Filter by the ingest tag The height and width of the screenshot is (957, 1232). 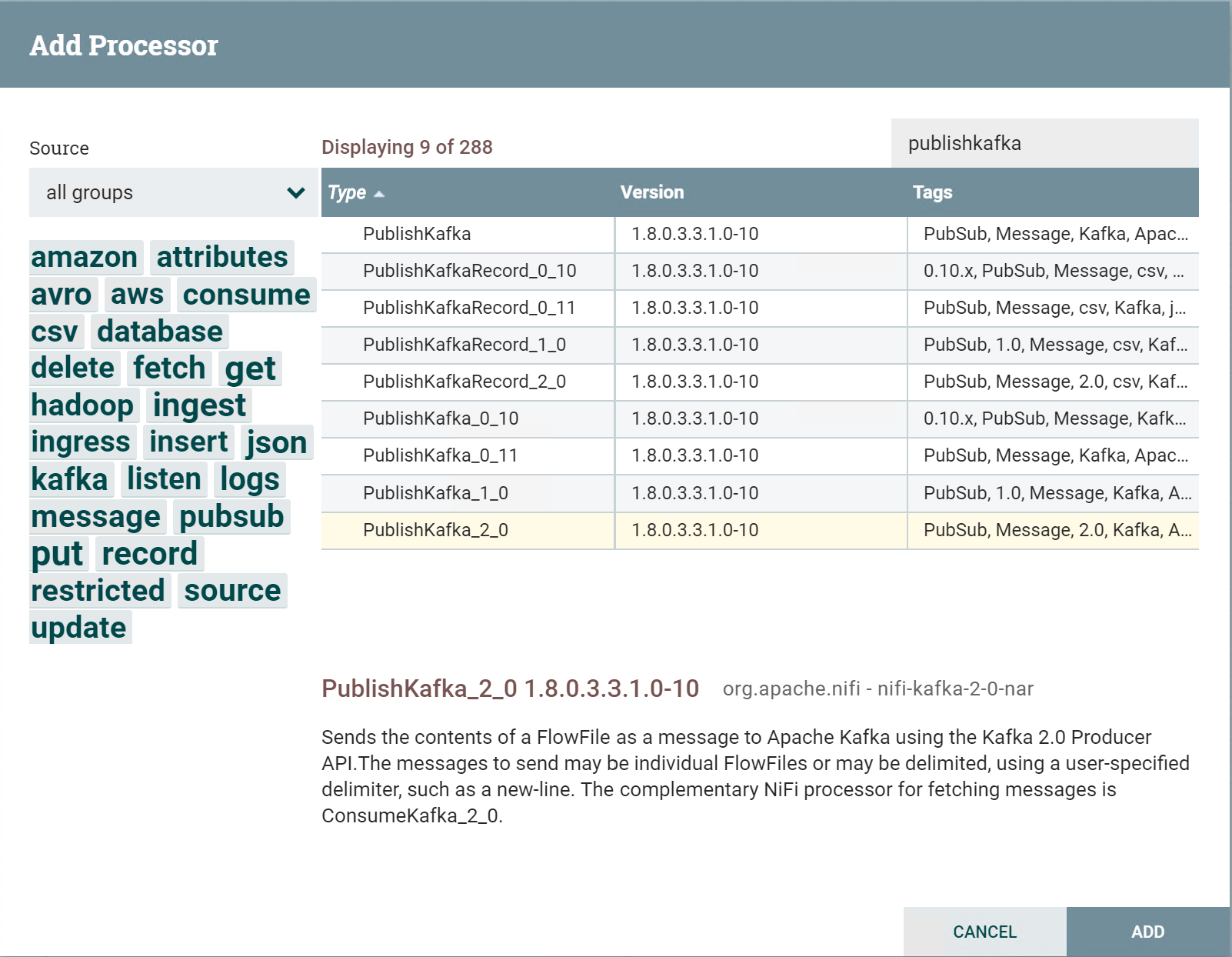pyautogui.click(x=199, y=405)
